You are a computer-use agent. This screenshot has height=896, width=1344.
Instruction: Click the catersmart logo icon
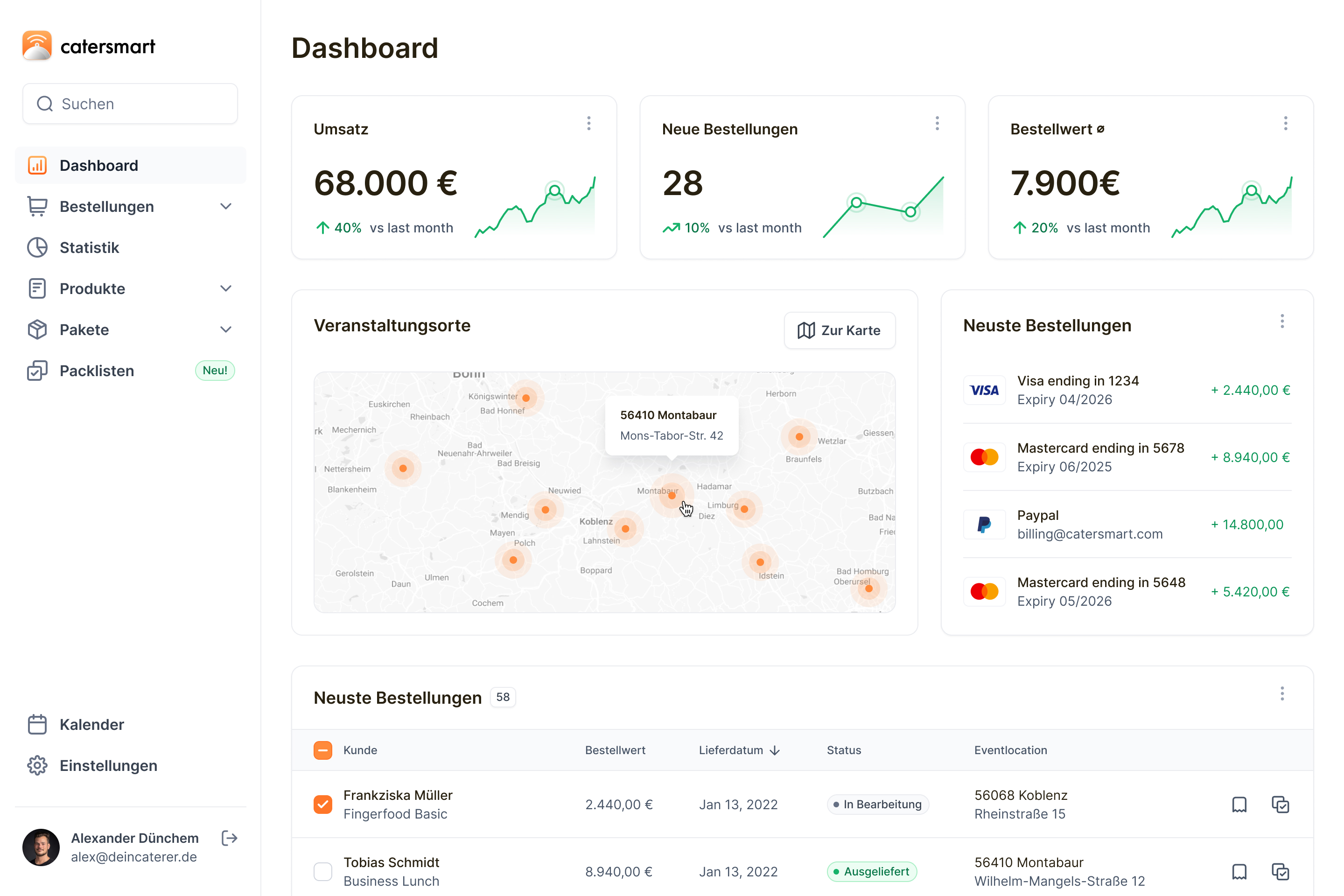tap(37, 46)
